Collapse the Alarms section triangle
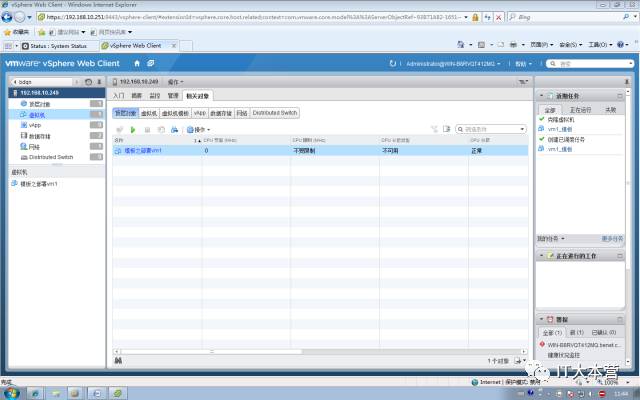Screen dimensions: 640x400 point(542,319)
